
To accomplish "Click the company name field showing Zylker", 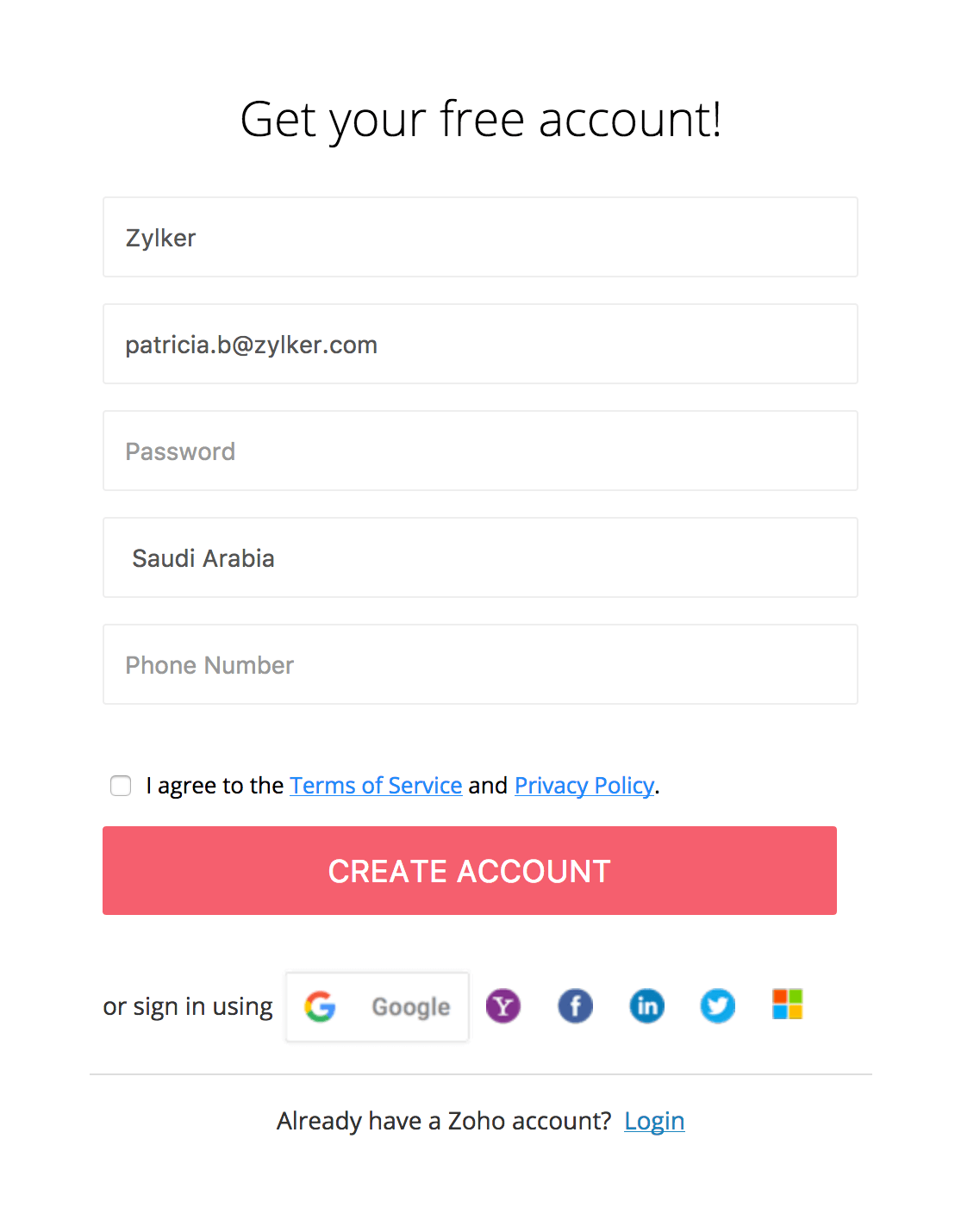I will click(480, 237).
